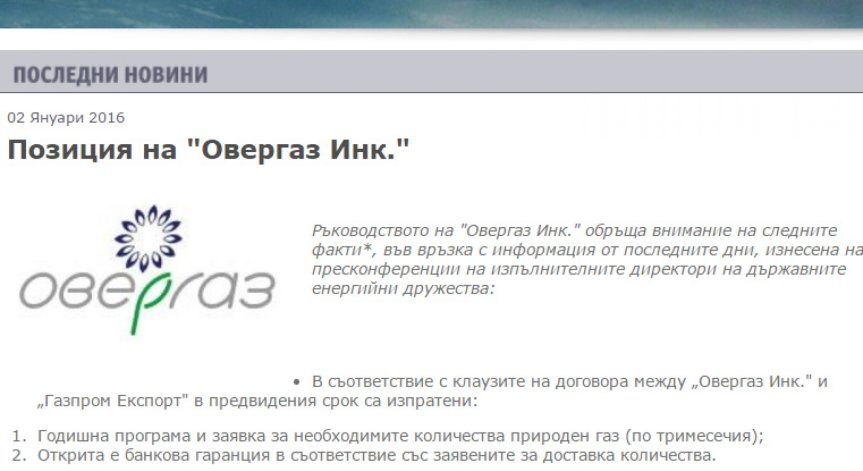Click the text енергийни дружества:

click(403, 288)
